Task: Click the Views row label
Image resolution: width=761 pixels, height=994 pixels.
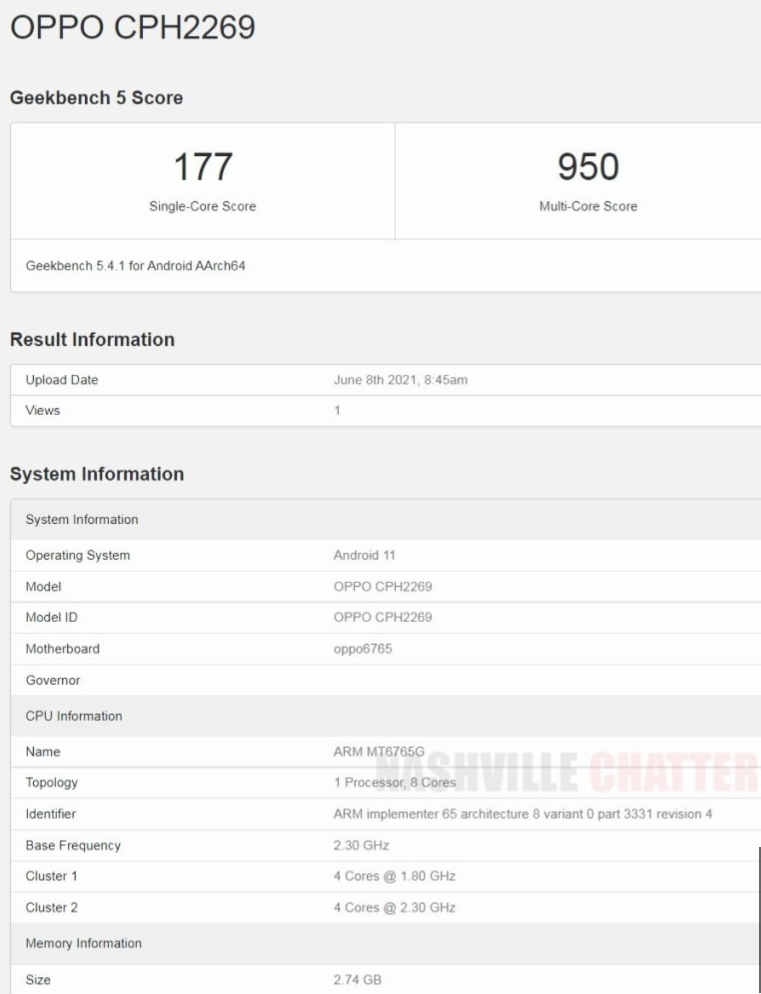Action: [x=42, y=410]
